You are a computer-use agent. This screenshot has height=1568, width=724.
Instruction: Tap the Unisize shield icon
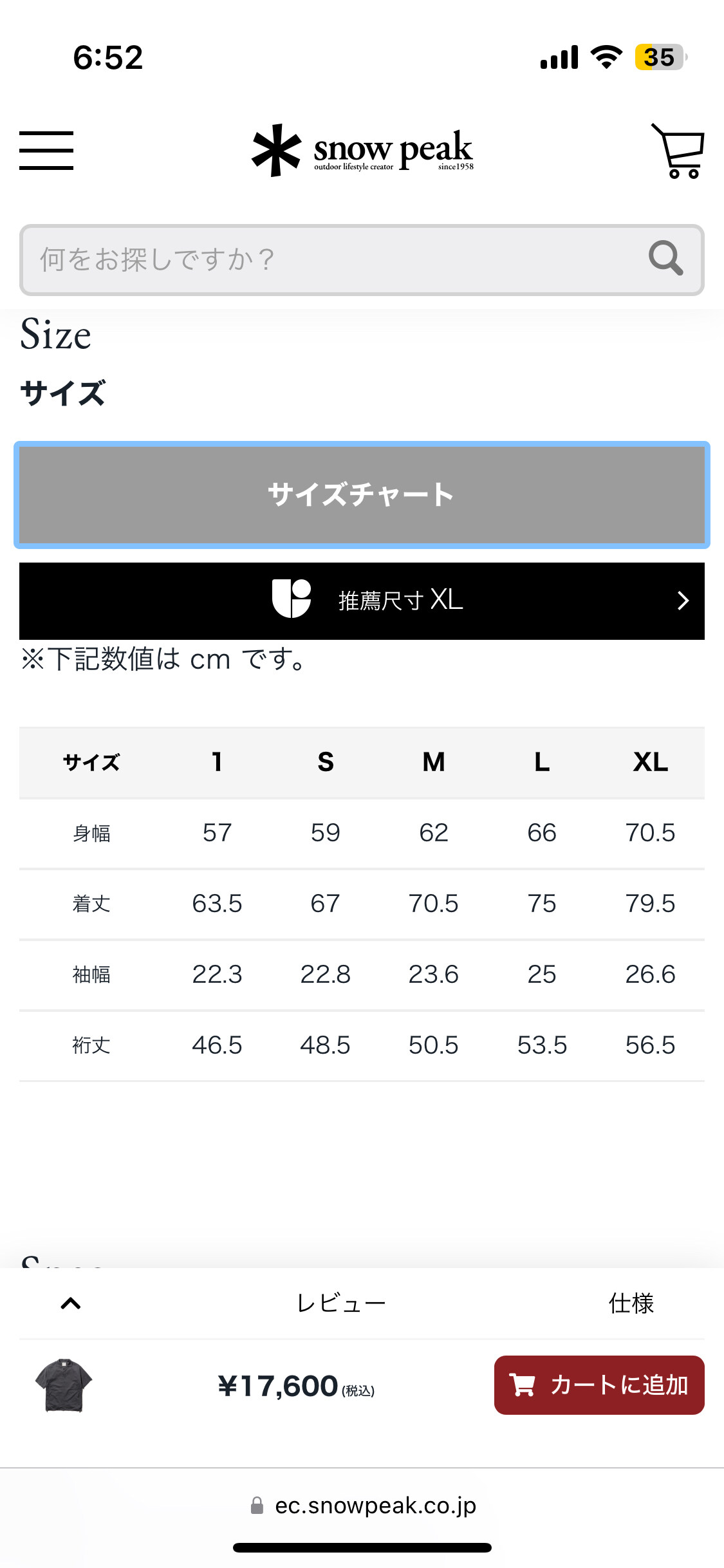tap(291, 599)
